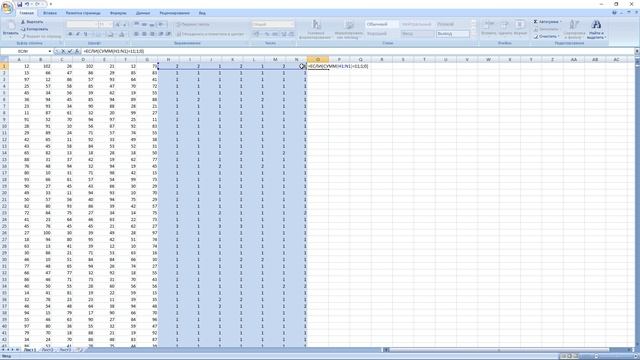The width and height of the screenshot is (640, 360).
Task: Click the increase font size icon
Action: coord(118,24)
